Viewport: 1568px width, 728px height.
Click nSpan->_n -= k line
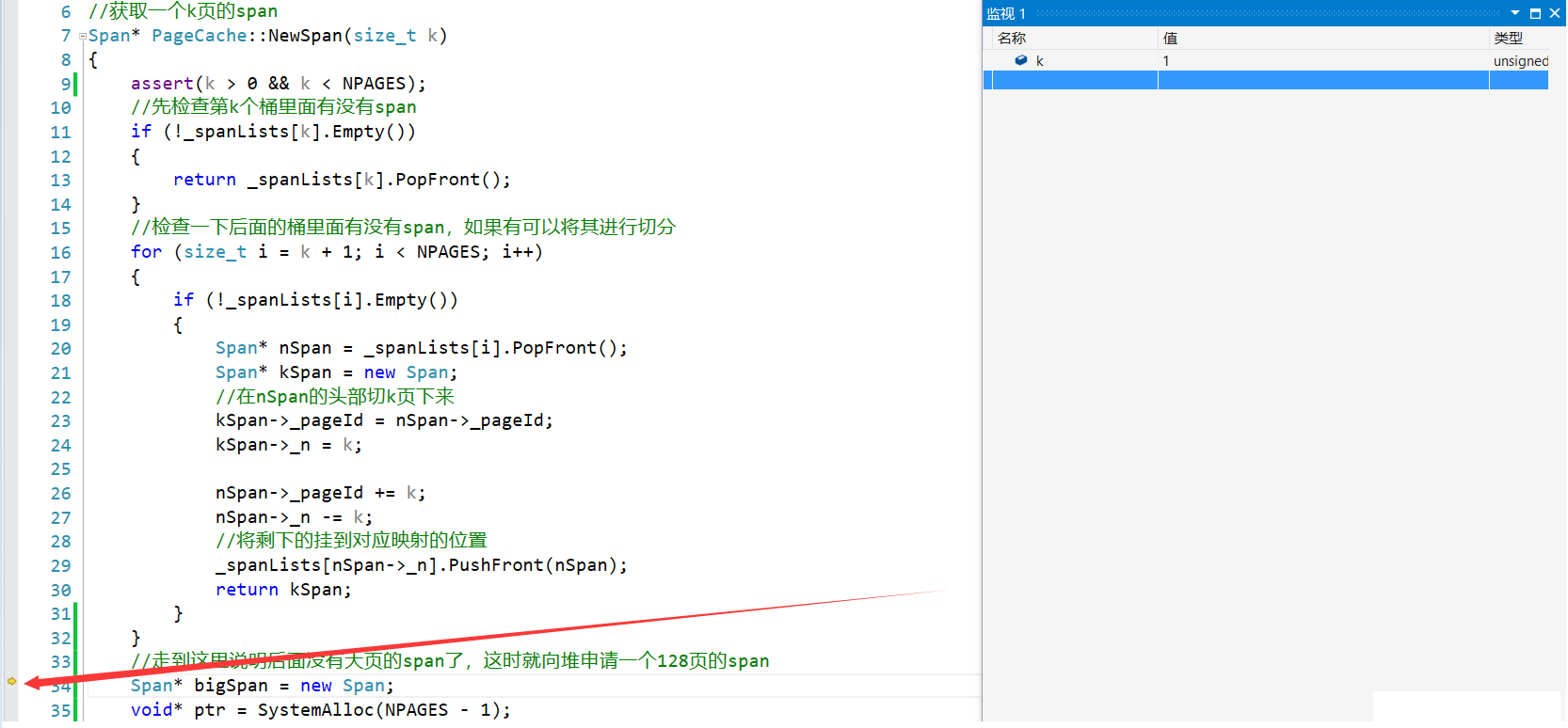(x=294, y=516)
